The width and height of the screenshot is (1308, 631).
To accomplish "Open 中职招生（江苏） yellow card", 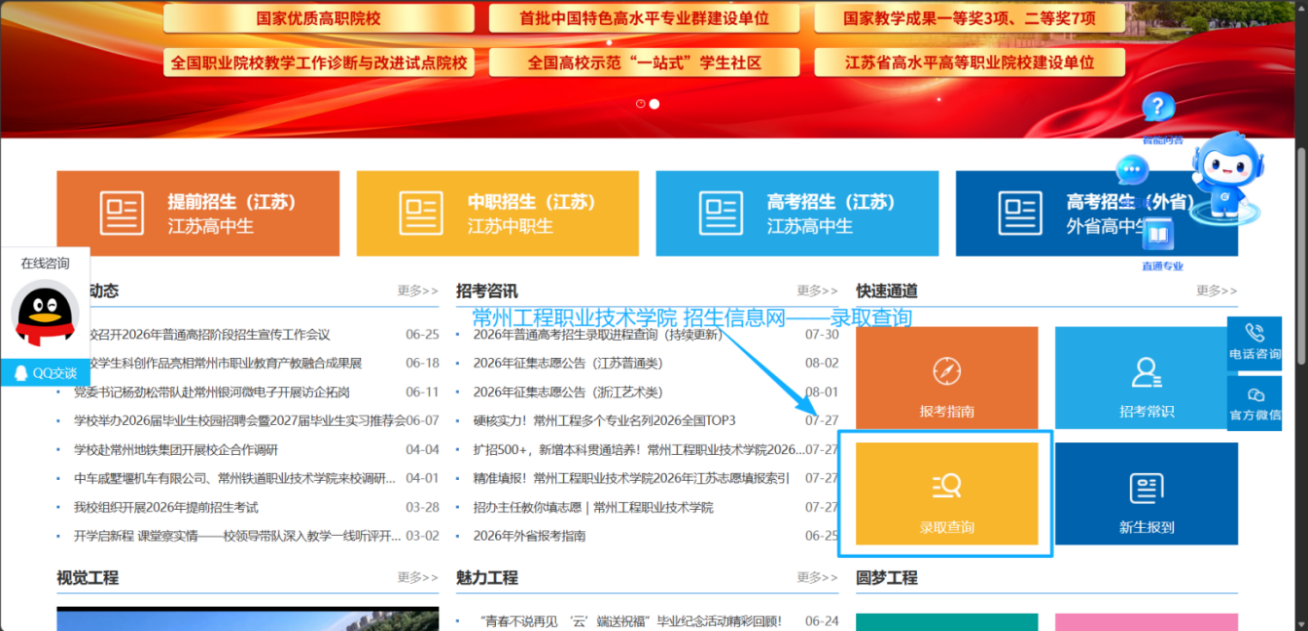I will 497,213.
